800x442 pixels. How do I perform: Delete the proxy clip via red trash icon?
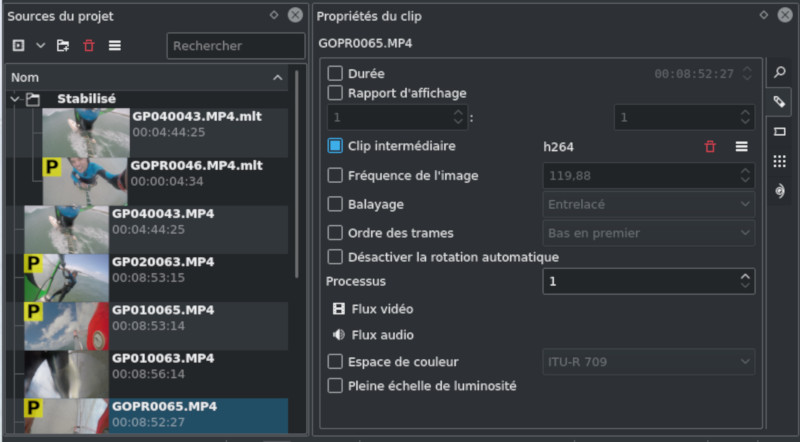point(710,147)
